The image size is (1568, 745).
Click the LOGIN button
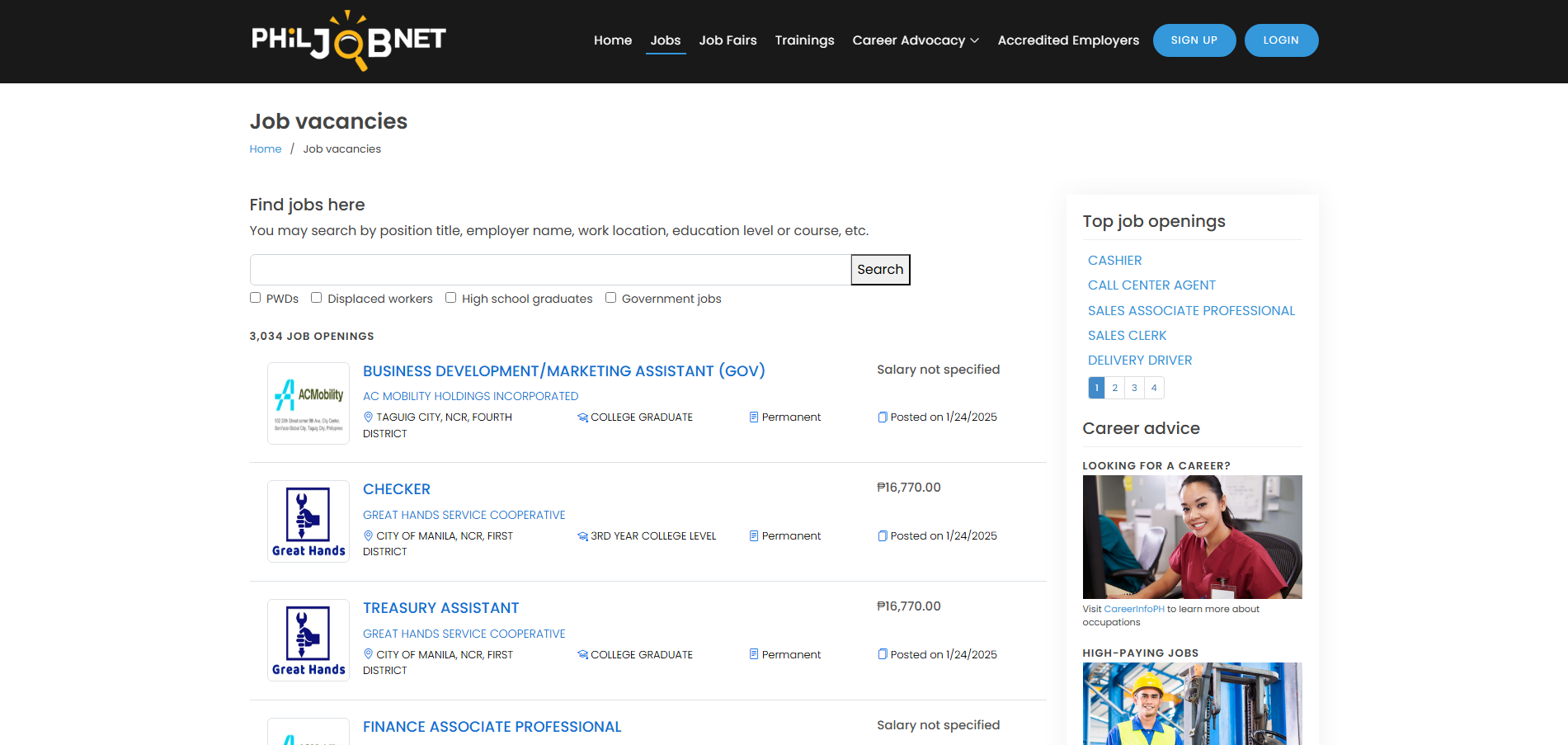coord(1281,40)
